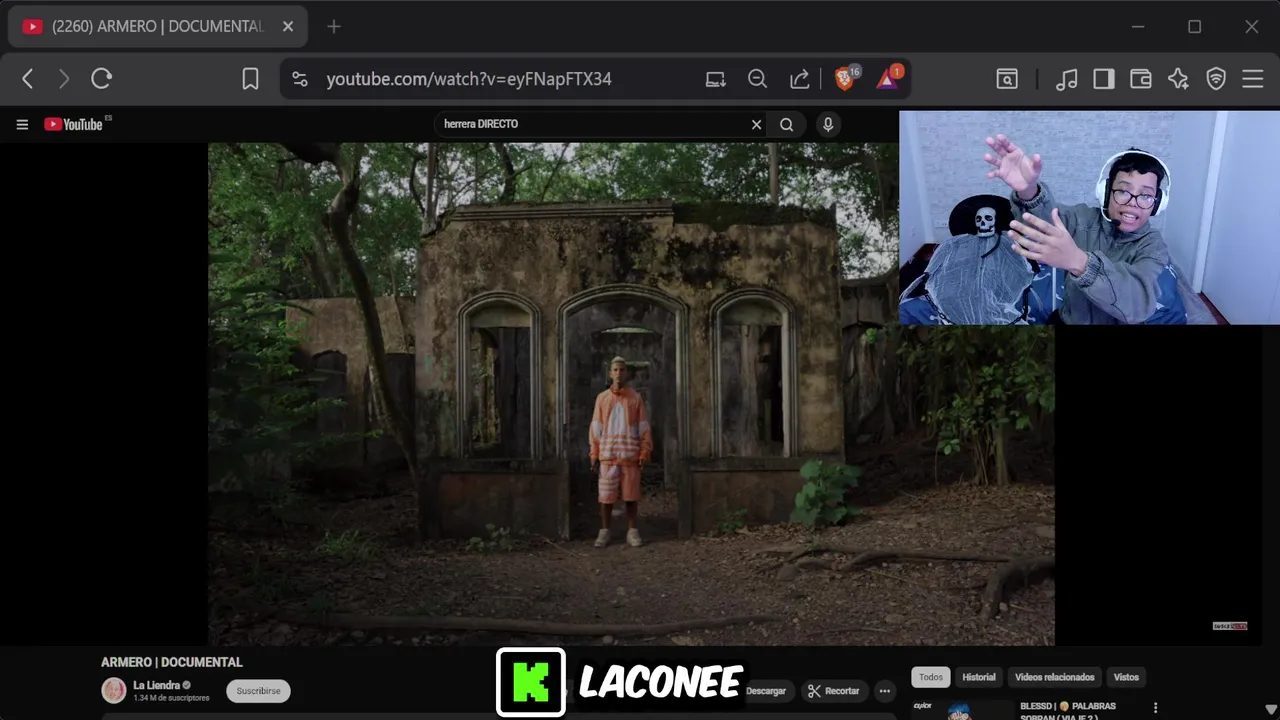The height and width of the screenshot is (720, 1280).
Task: Open the YouTube guide hamburger menu
Action: (x=22, y=124)
